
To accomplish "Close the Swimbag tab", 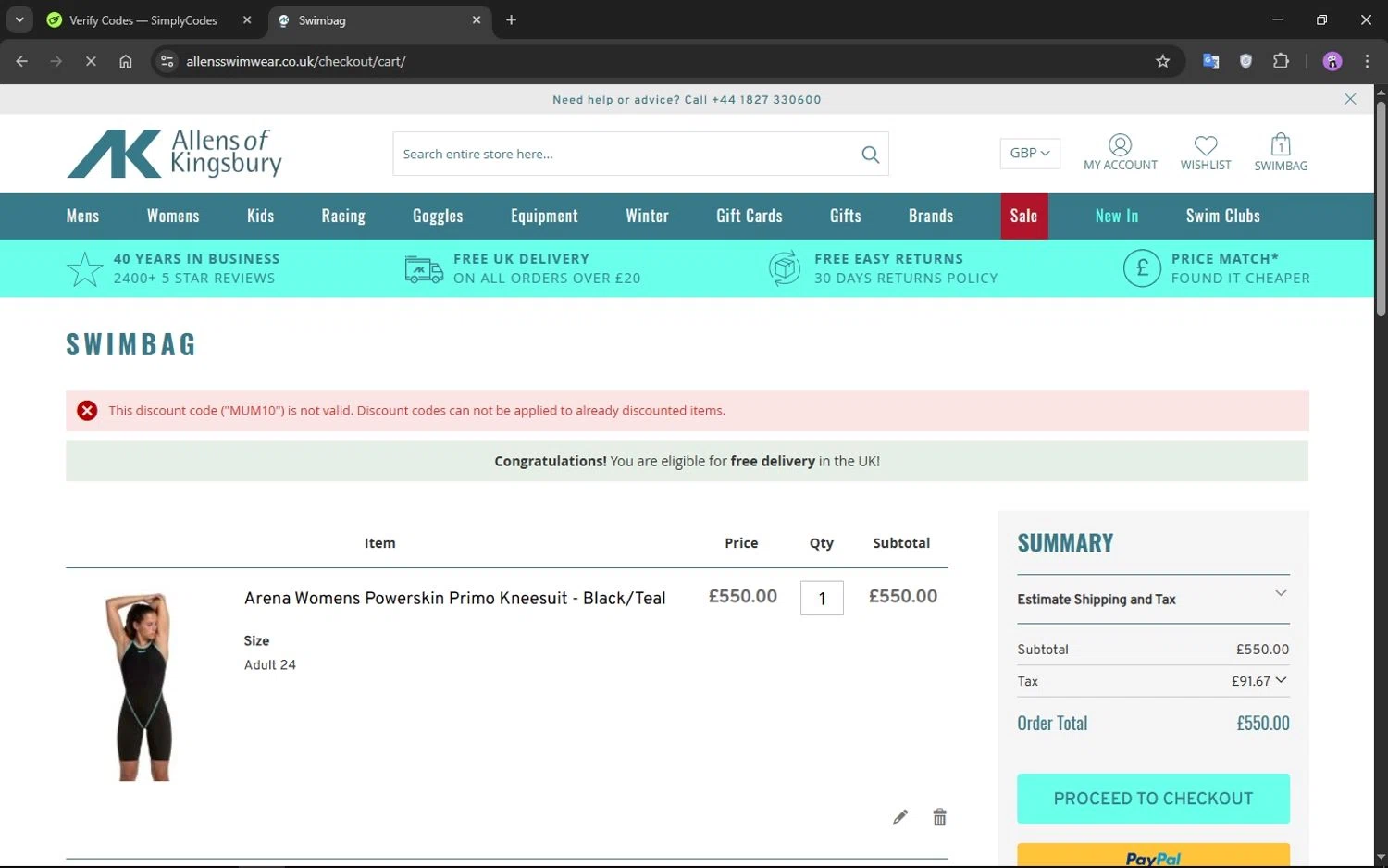I will click(x=477, y=19).
